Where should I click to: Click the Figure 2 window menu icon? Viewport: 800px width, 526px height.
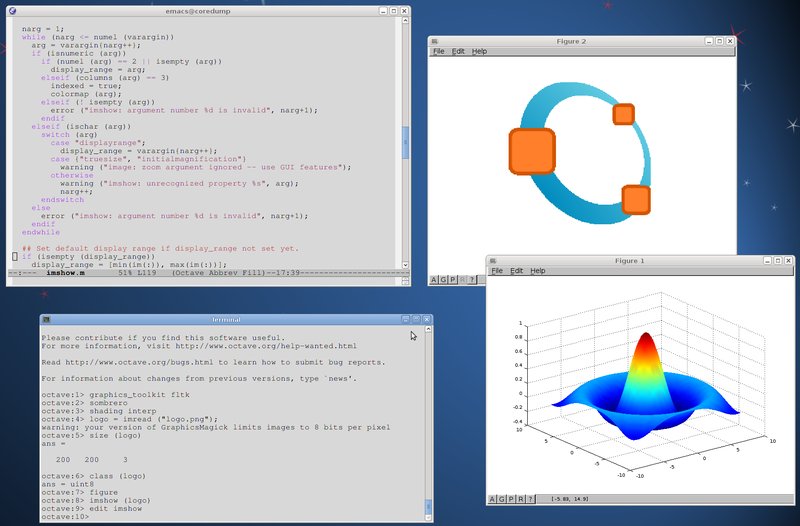(434, 41)
